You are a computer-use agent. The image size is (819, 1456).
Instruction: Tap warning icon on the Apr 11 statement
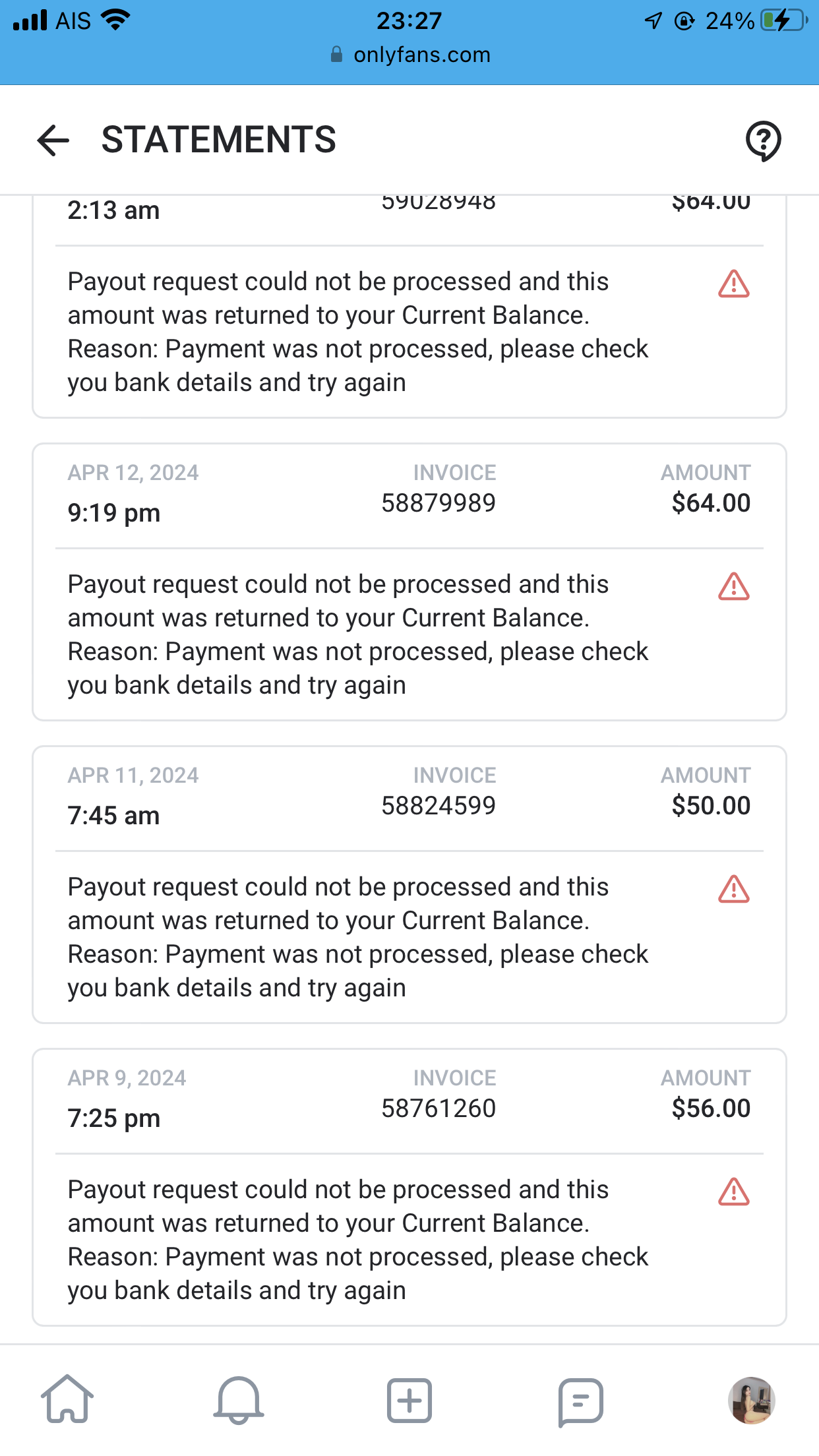pos(733,889)
